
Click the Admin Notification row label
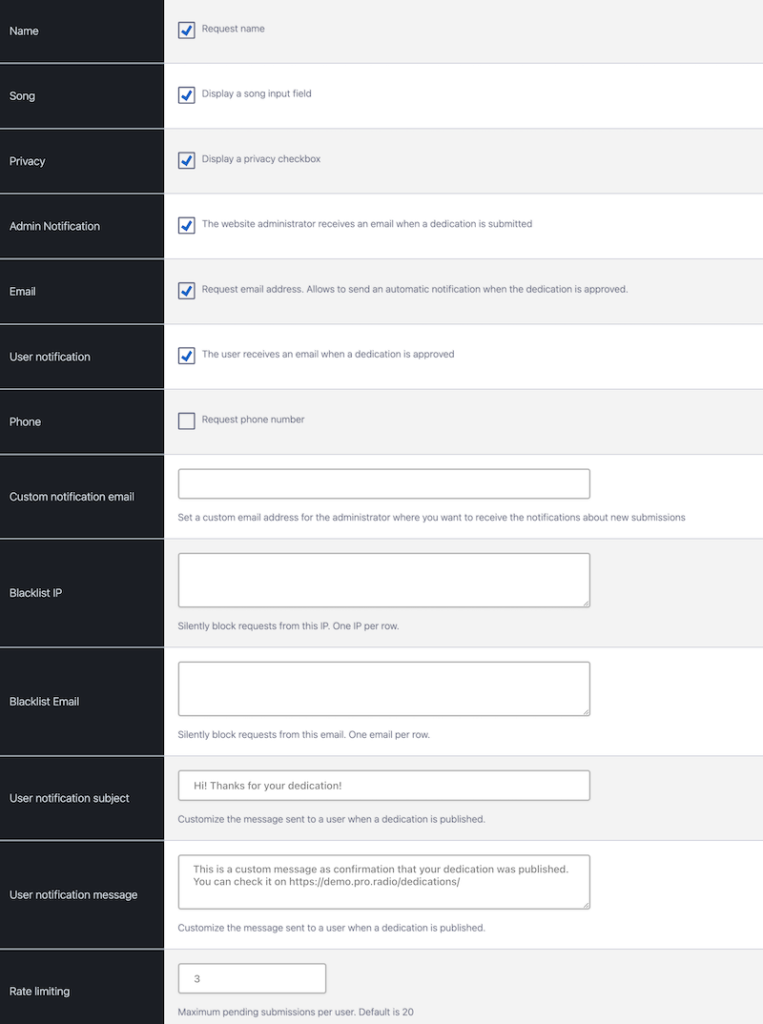tap(54, 226)
